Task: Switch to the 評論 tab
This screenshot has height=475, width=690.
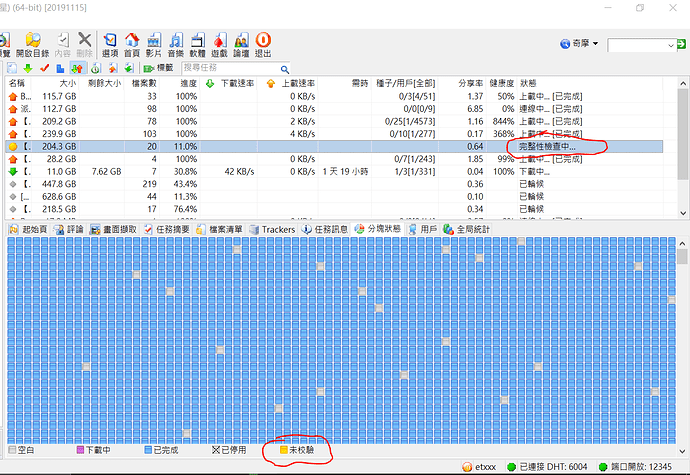Action: [x=69, y=229]
